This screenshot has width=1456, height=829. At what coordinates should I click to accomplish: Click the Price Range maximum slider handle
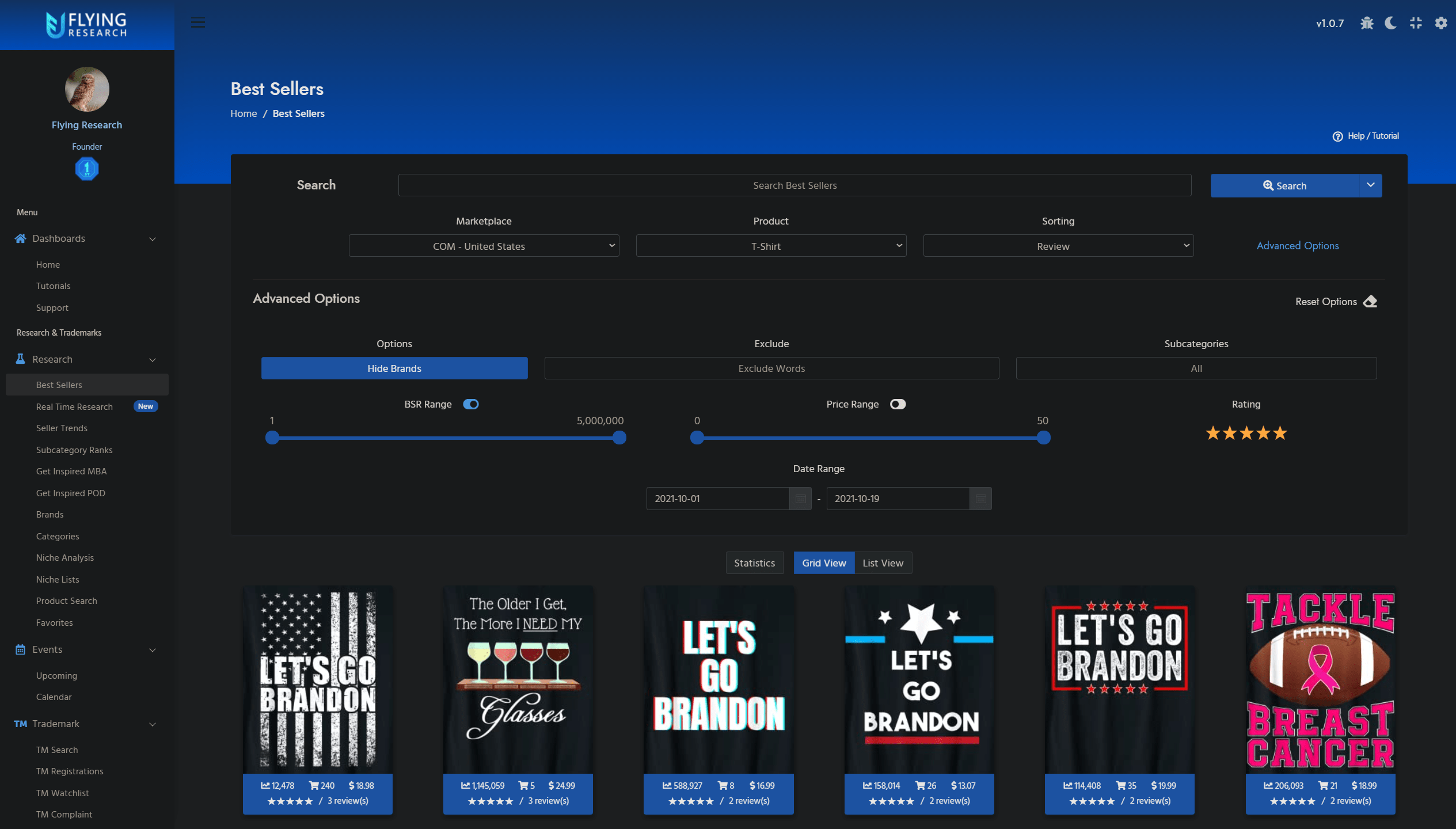click(1044, 438)
